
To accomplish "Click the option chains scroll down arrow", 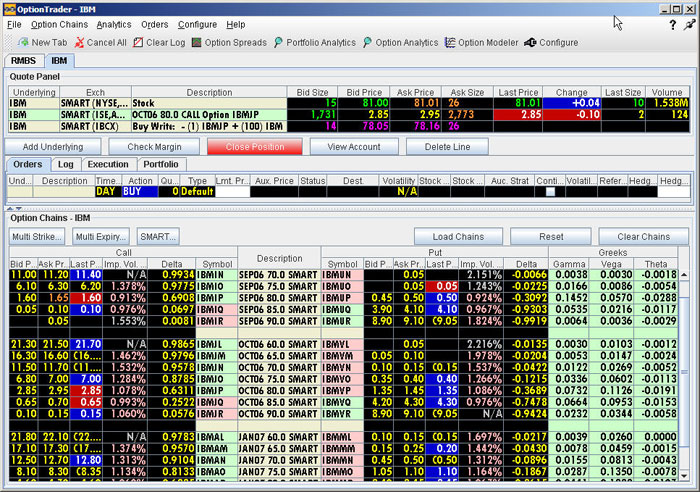I will (684, 476).
